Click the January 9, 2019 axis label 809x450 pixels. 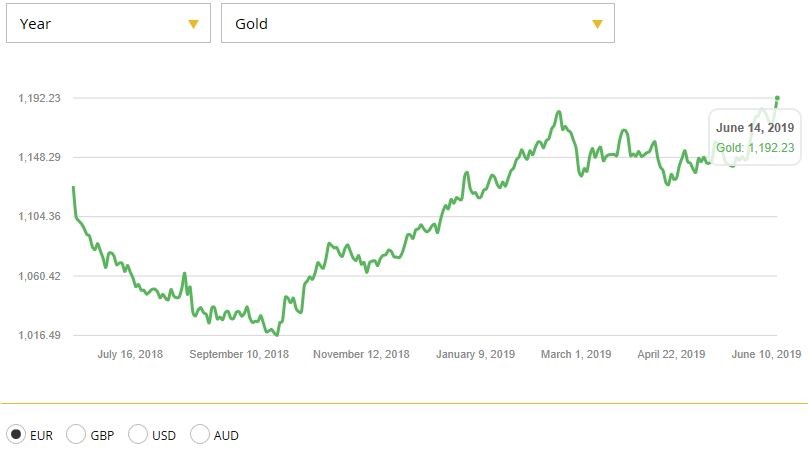[476, 354]
